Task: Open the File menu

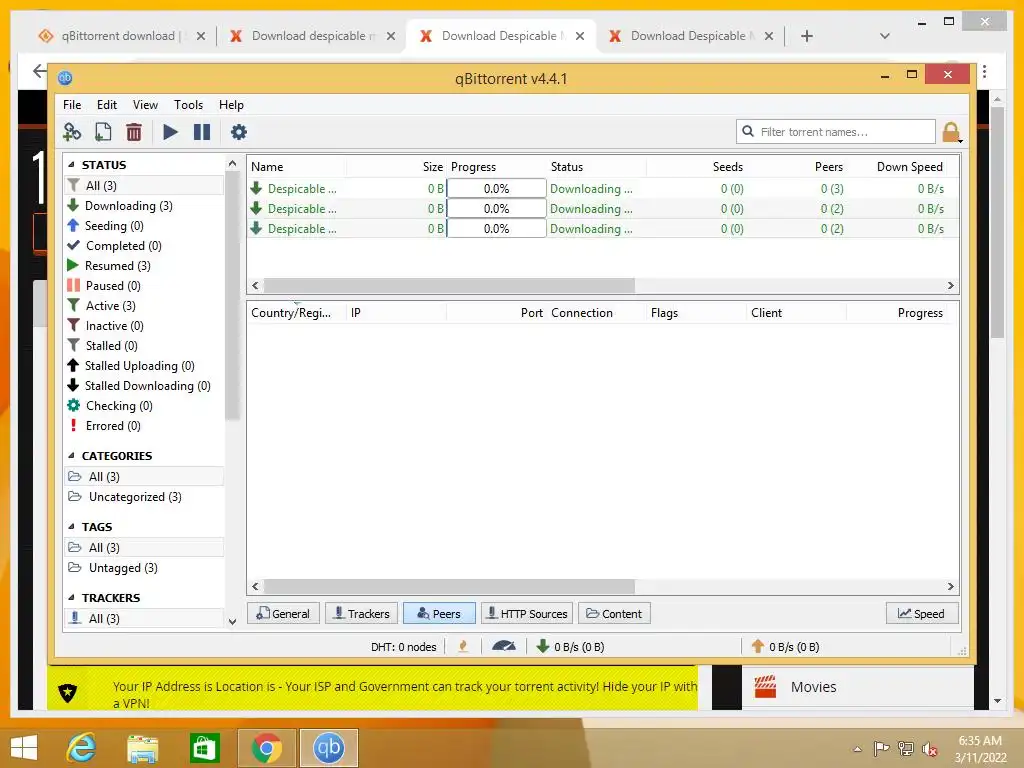Action: pyautogui.click(x=72, y=104)
